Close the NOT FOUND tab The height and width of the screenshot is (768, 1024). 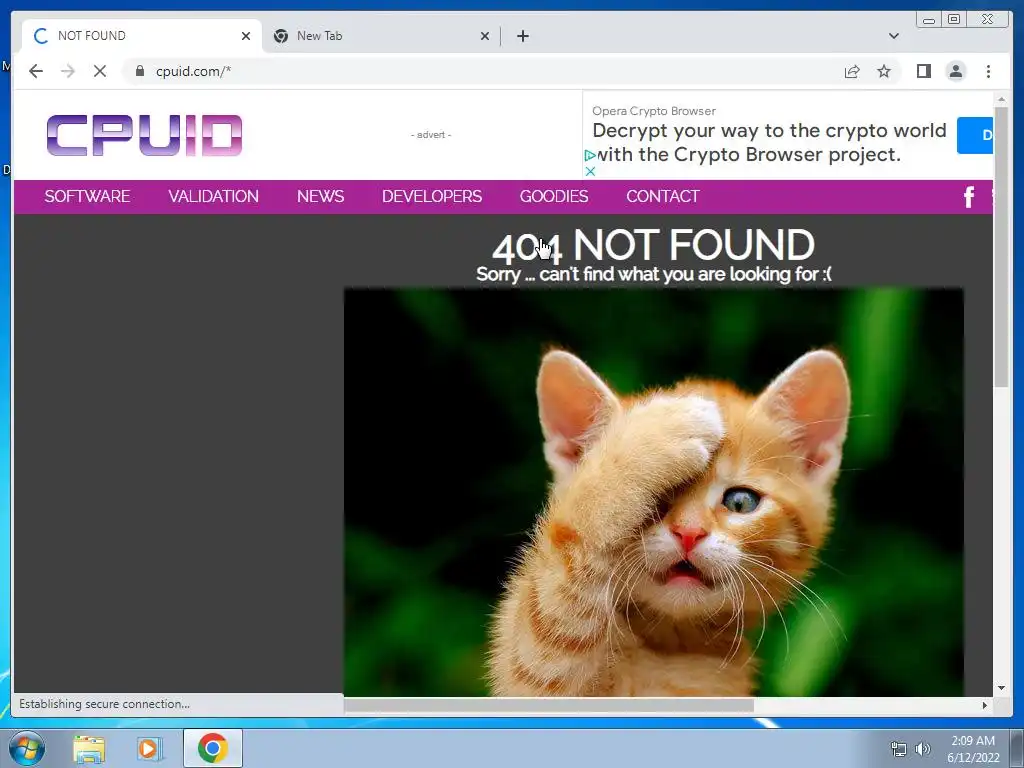(246, 36)
